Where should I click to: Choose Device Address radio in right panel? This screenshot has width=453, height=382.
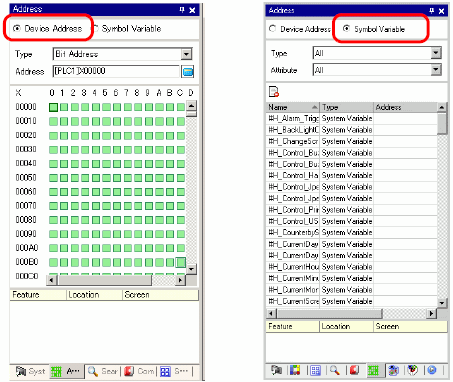[x=273, y=29]
